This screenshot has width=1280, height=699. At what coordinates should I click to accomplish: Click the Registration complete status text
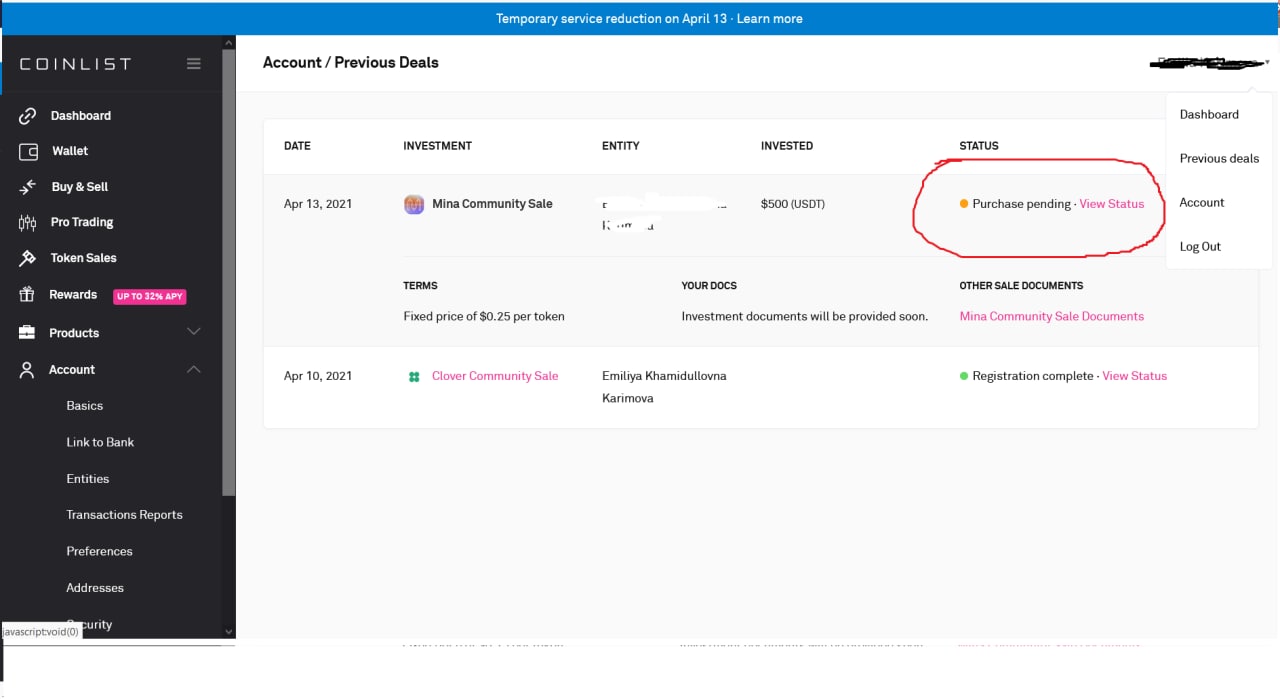1033,376
